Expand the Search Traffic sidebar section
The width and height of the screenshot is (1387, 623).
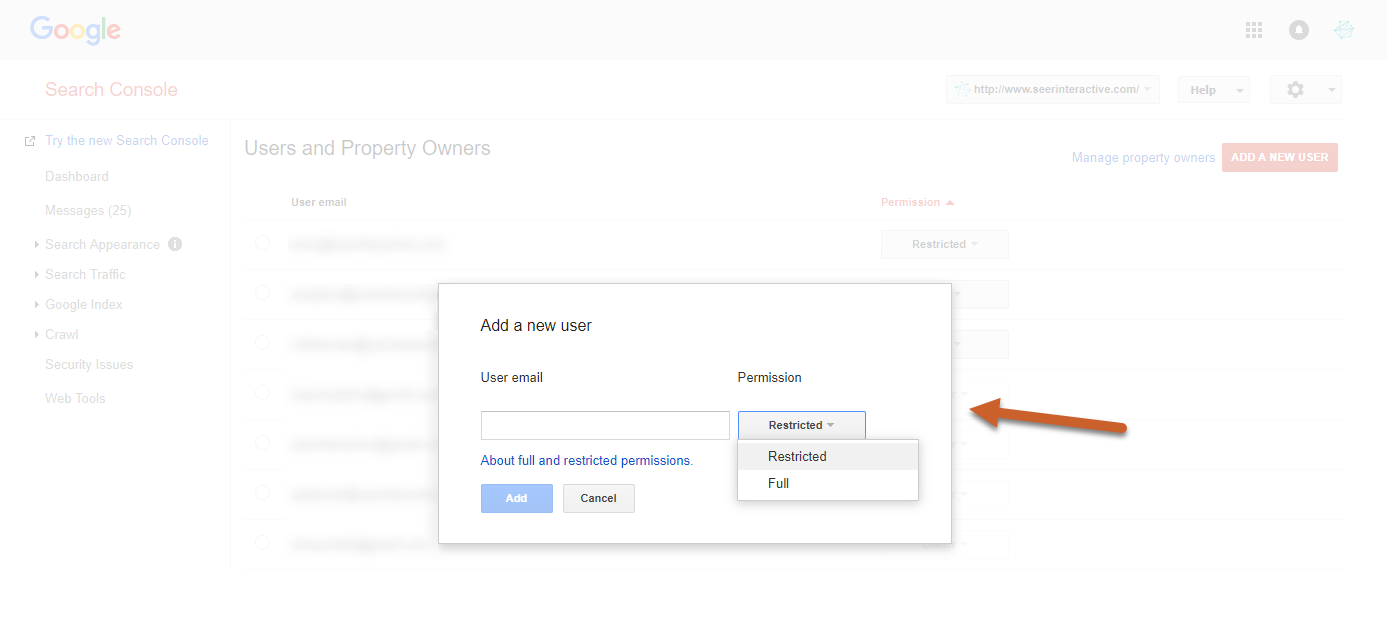(37, 274)
